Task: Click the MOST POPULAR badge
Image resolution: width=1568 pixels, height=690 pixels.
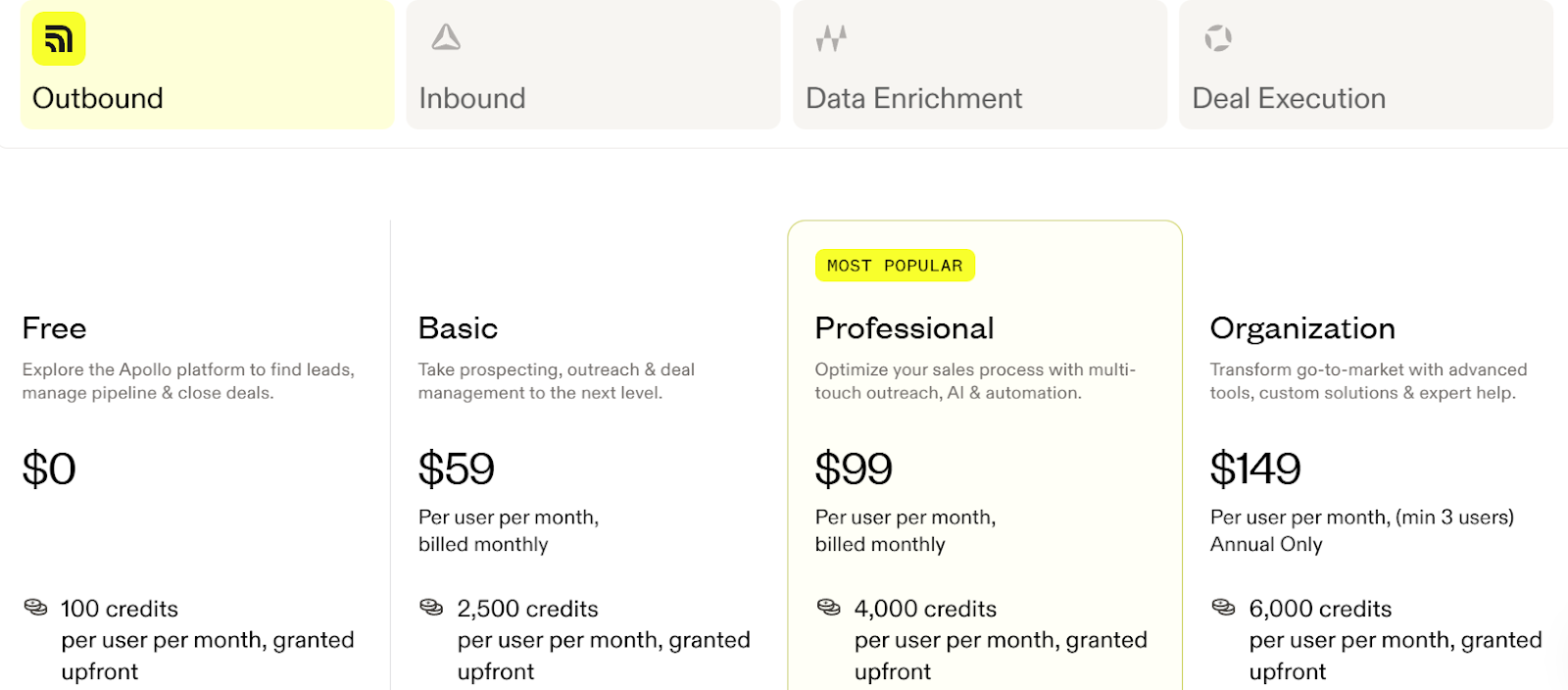Action: coord(895,265)
